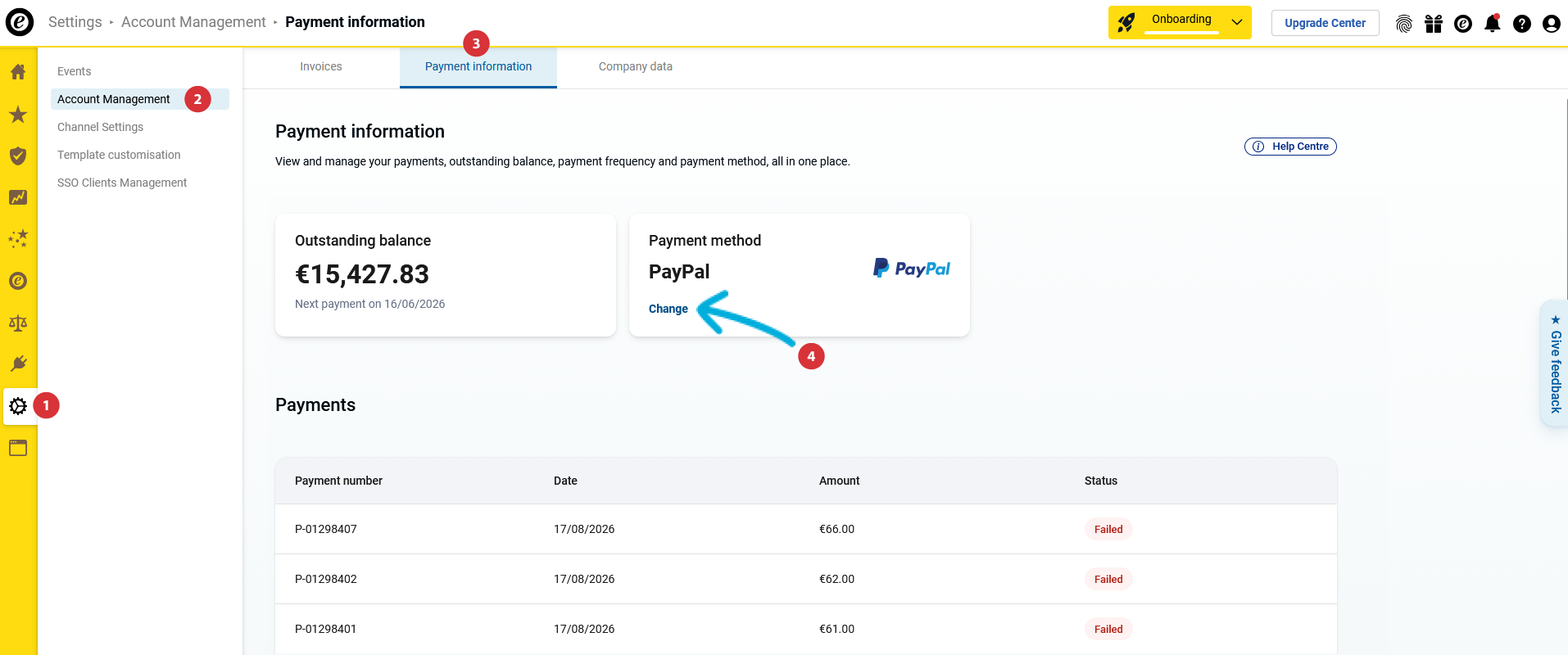Open Events in settings menu
This screenshot has width=1568, height=655.
point(75,71)
